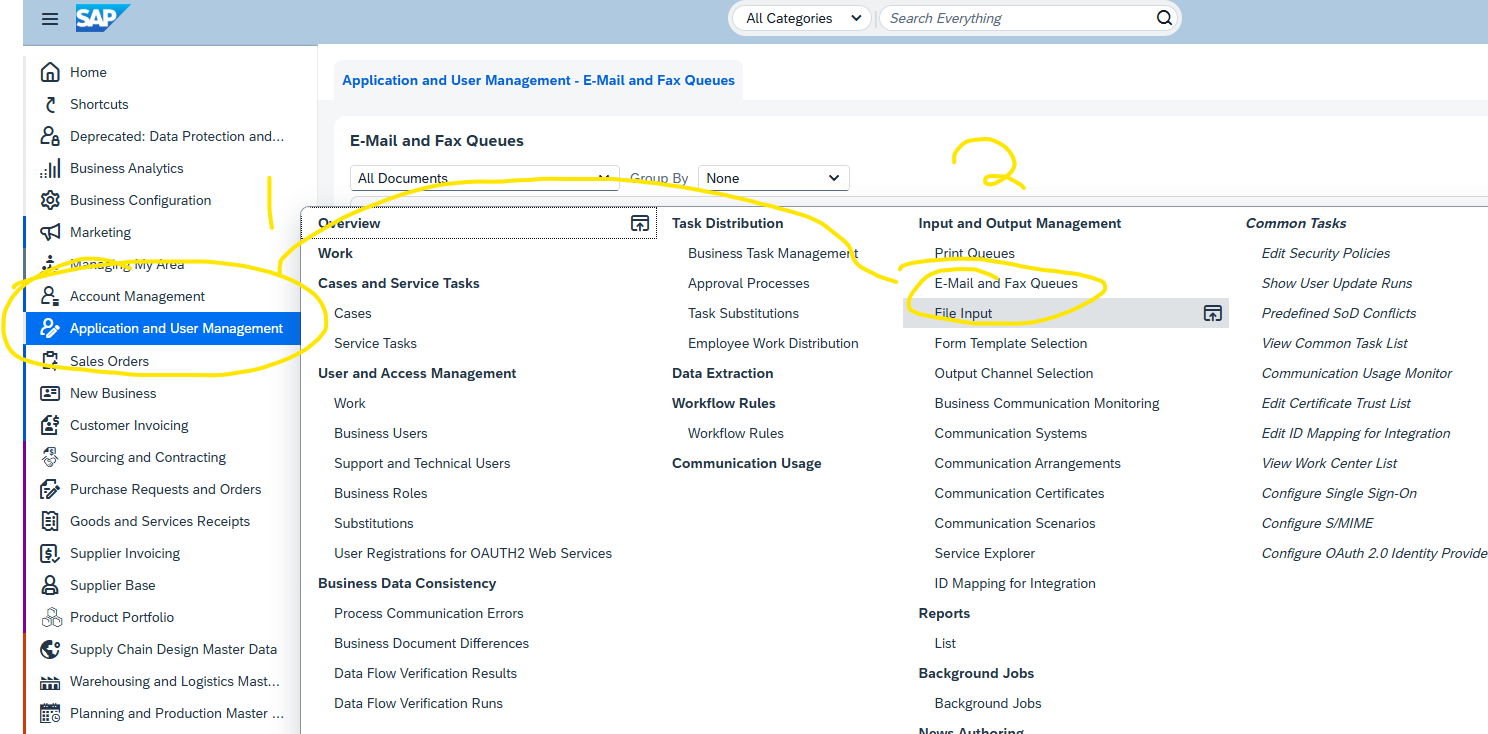Click Edit Security Policies link
This screenshot has height=734, width=1488.
point(1325,253)
